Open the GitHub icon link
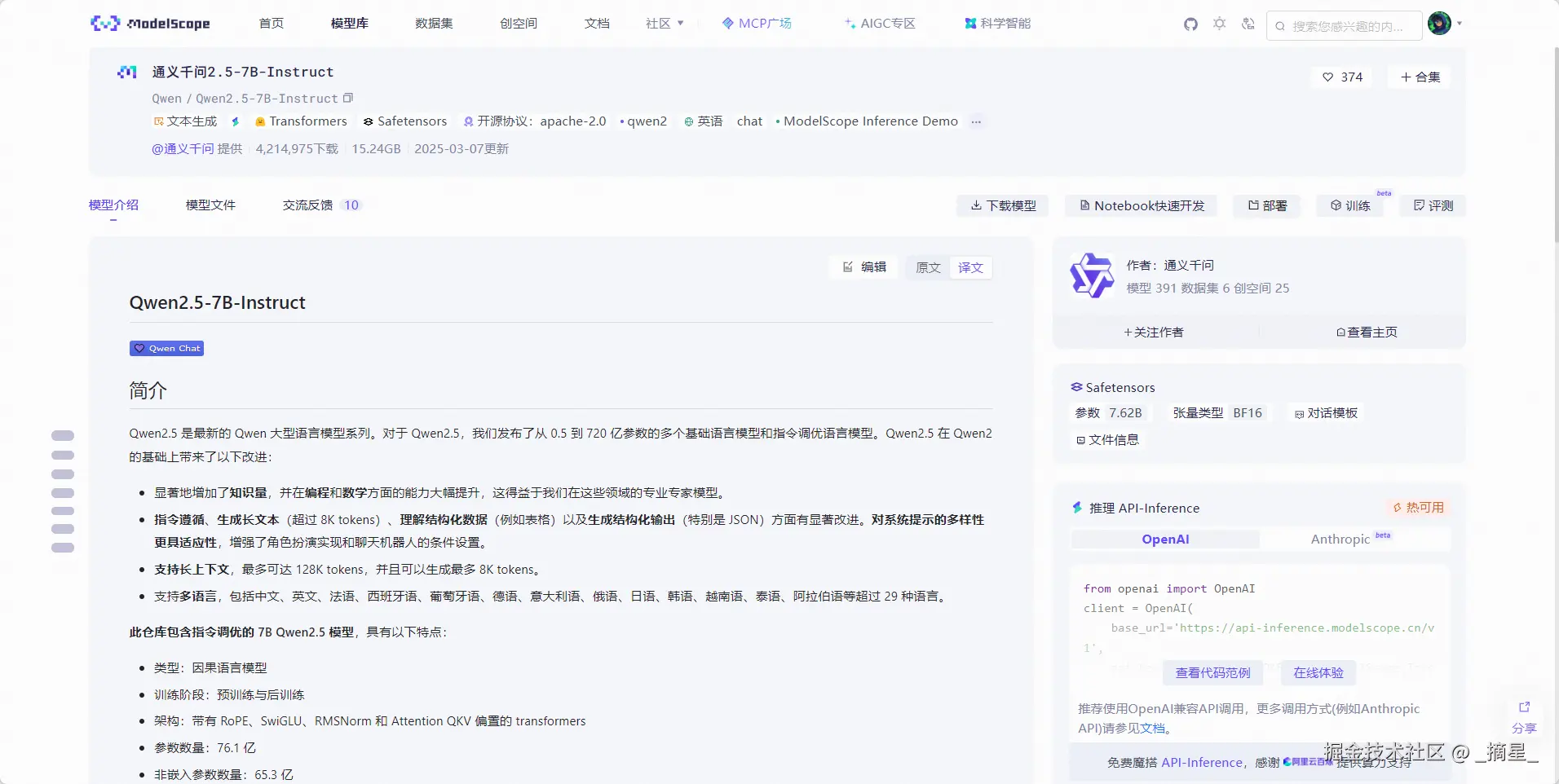 (1190, 24)
